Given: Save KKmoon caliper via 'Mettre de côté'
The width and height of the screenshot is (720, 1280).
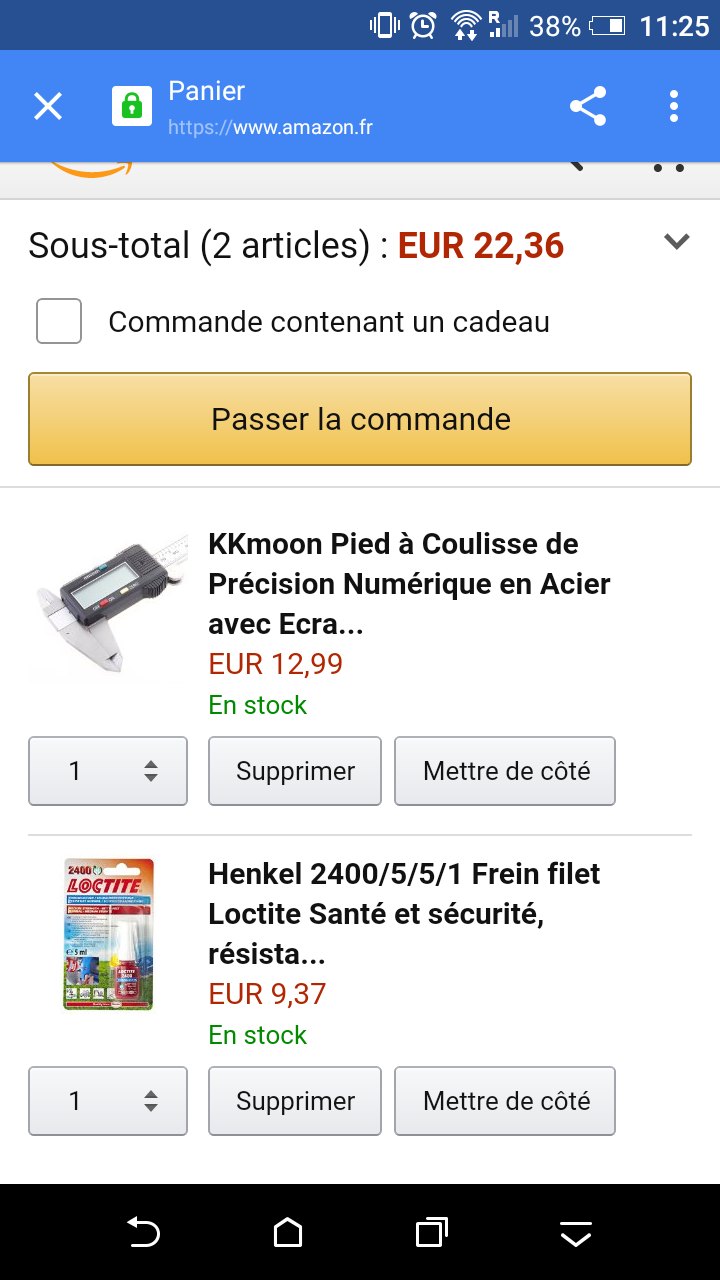Looking at the screenshot, I should (505, 771).
